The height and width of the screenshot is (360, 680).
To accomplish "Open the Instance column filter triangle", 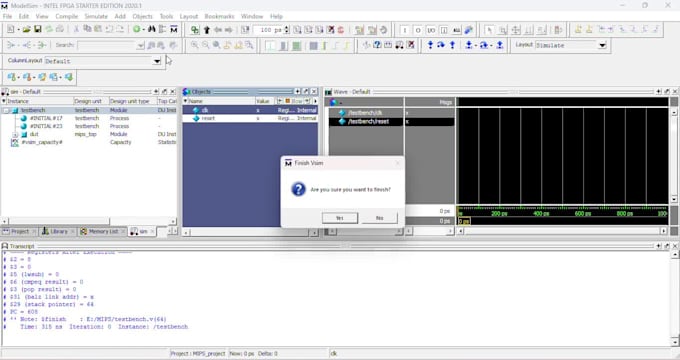I will click(x=4, y=101).
